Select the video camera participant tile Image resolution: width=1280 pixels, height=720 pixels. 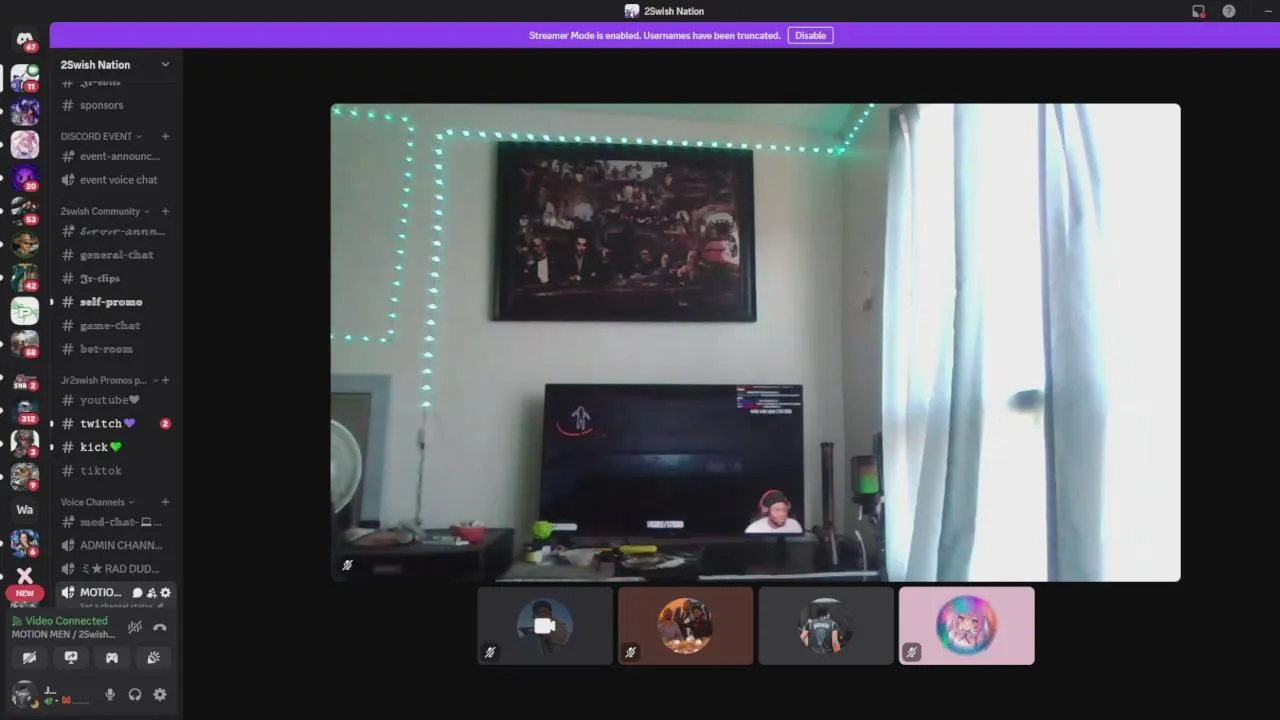click(545, 626)
